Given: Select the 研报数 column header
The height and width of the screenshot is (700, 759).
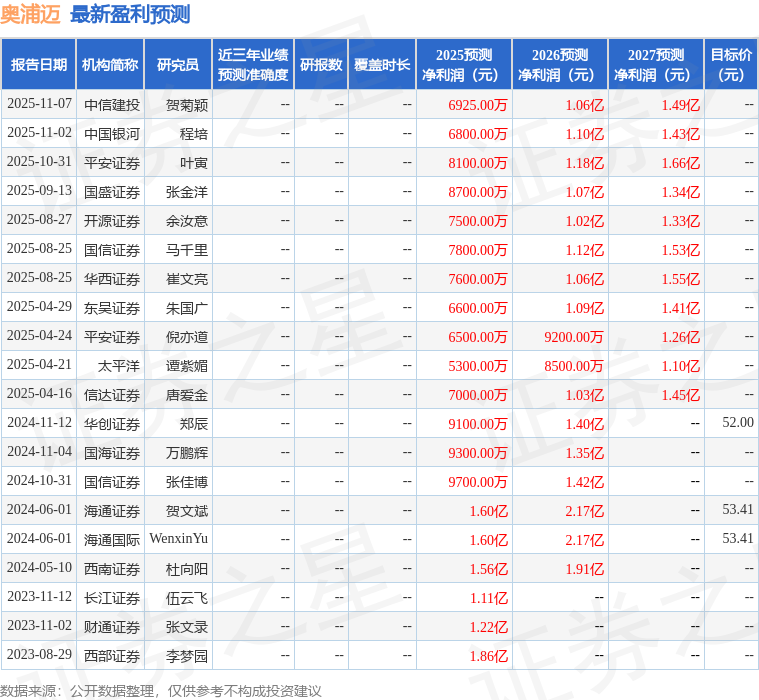Looking at the screenshot, I should click(x=321, y=64).
